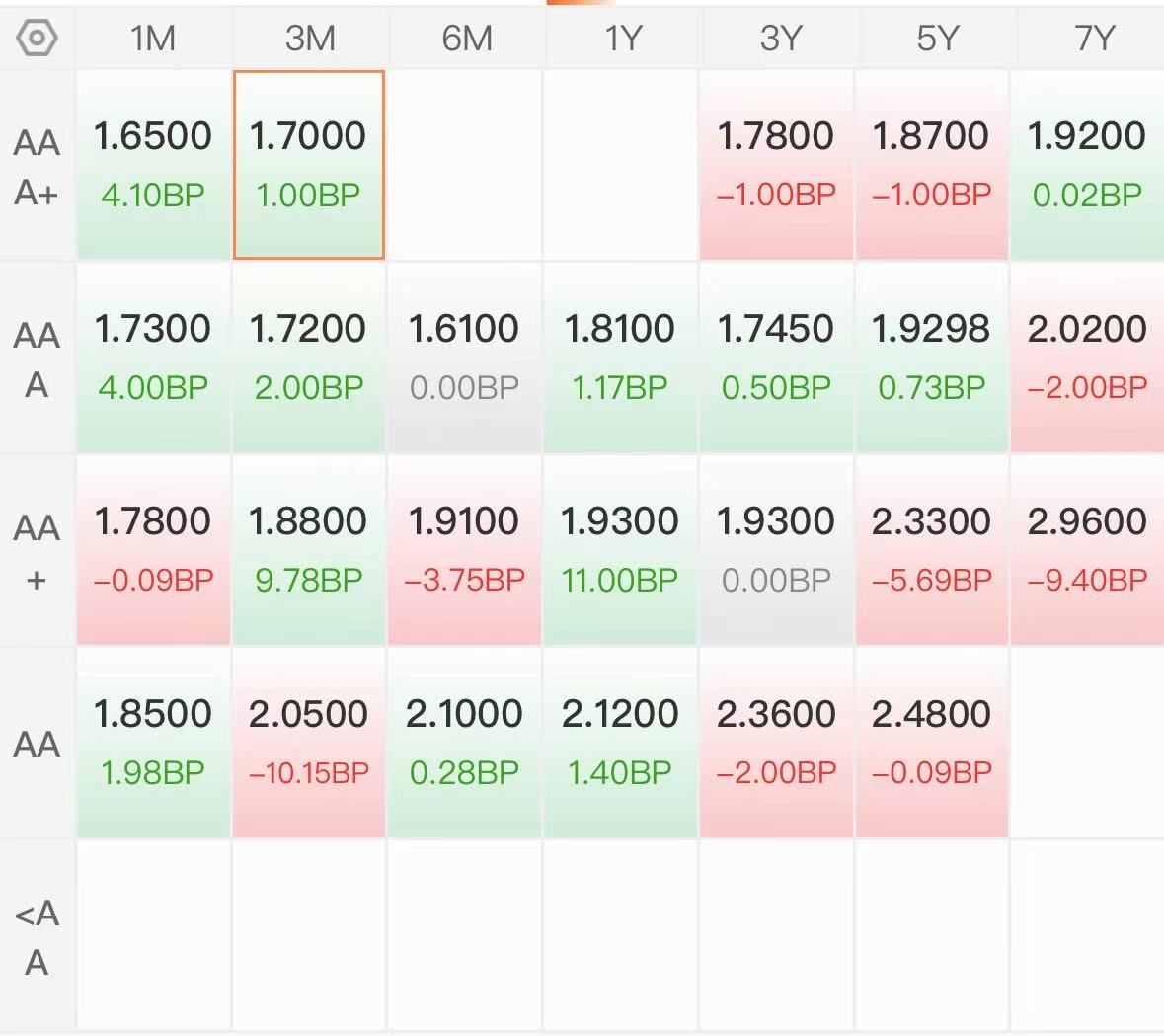Select the 1Y maturity column header
Image resolution: width=1164 pixels, height=1036 pixels.
(x=622, y=38)
